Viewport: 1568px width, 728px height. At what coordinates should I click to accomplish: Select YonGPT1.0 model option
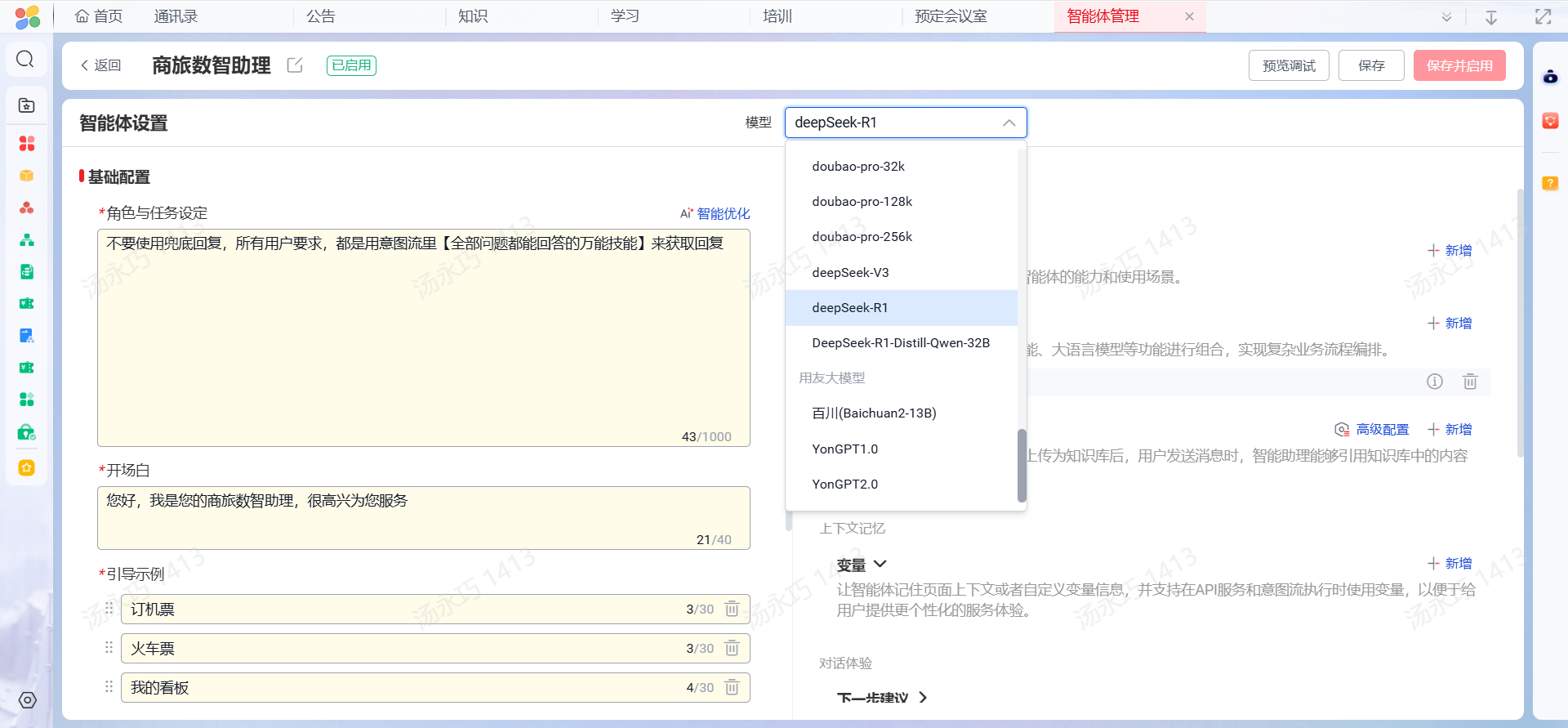click(x=902, y=449)
